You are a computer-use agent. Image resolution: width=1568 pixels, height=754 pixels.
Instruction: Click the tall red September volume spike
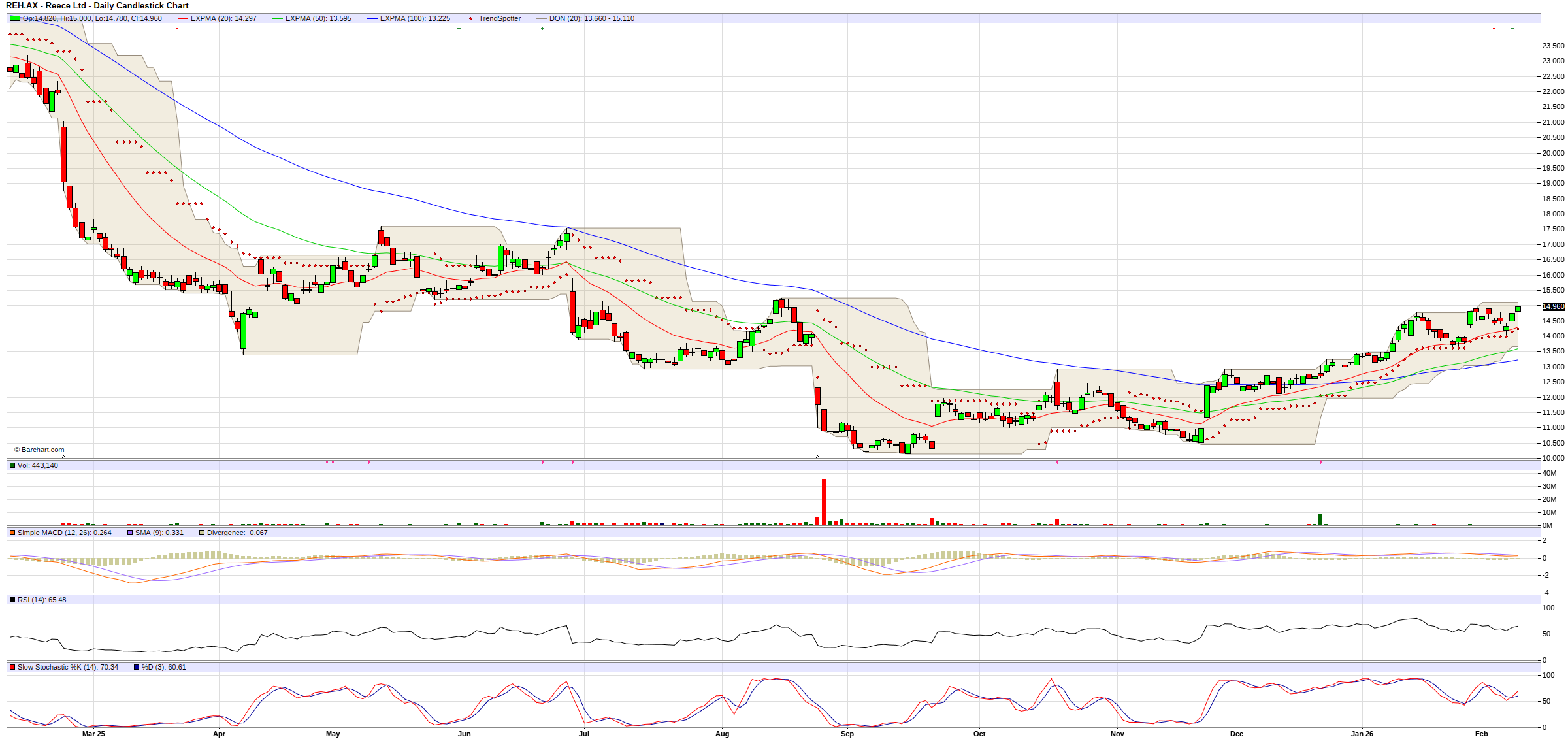824,501
